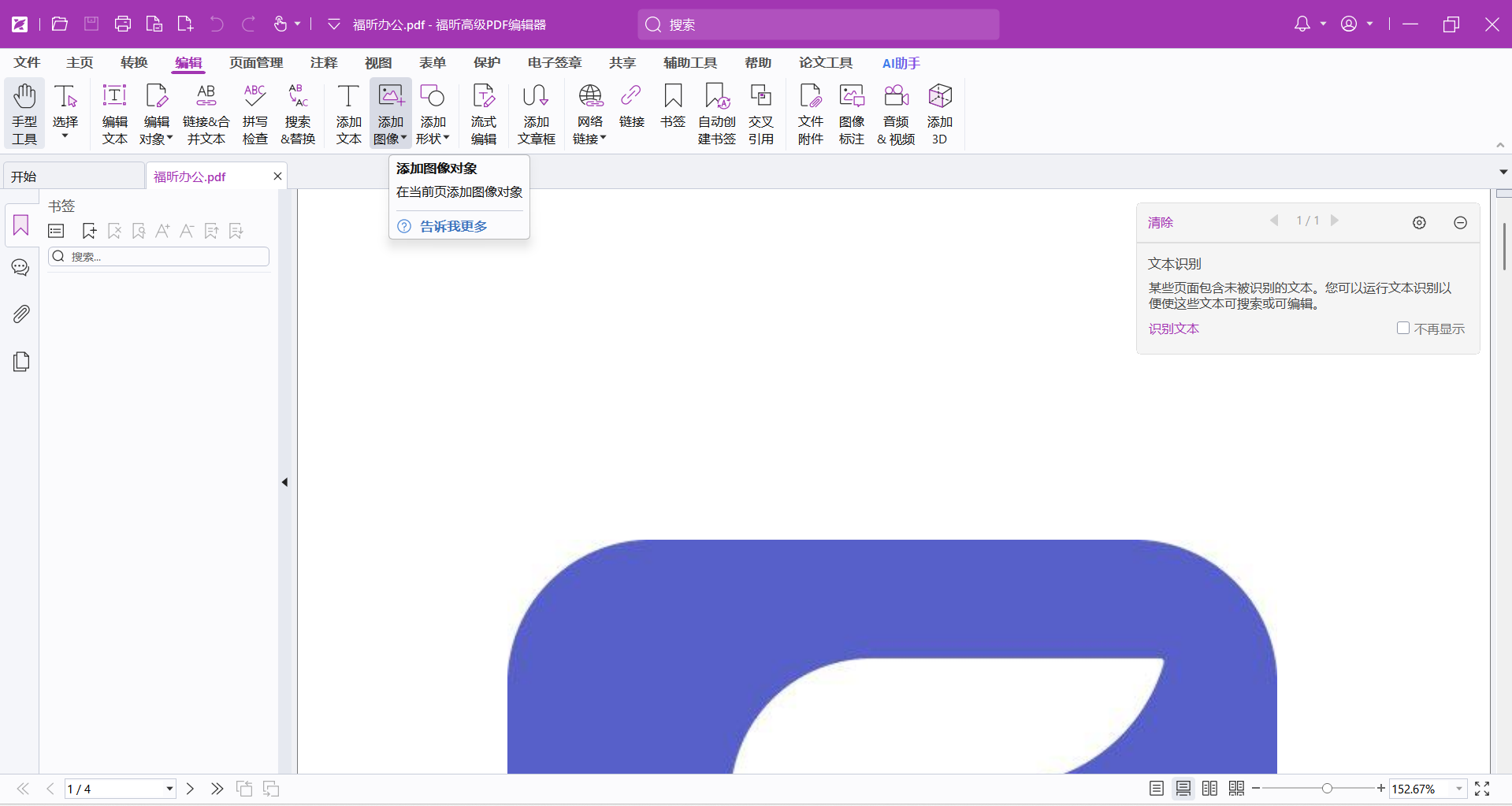This screenshot has height=806, width=1512.
Task: Switch to continuous page view mode
Action: (x=1183, y=789)
